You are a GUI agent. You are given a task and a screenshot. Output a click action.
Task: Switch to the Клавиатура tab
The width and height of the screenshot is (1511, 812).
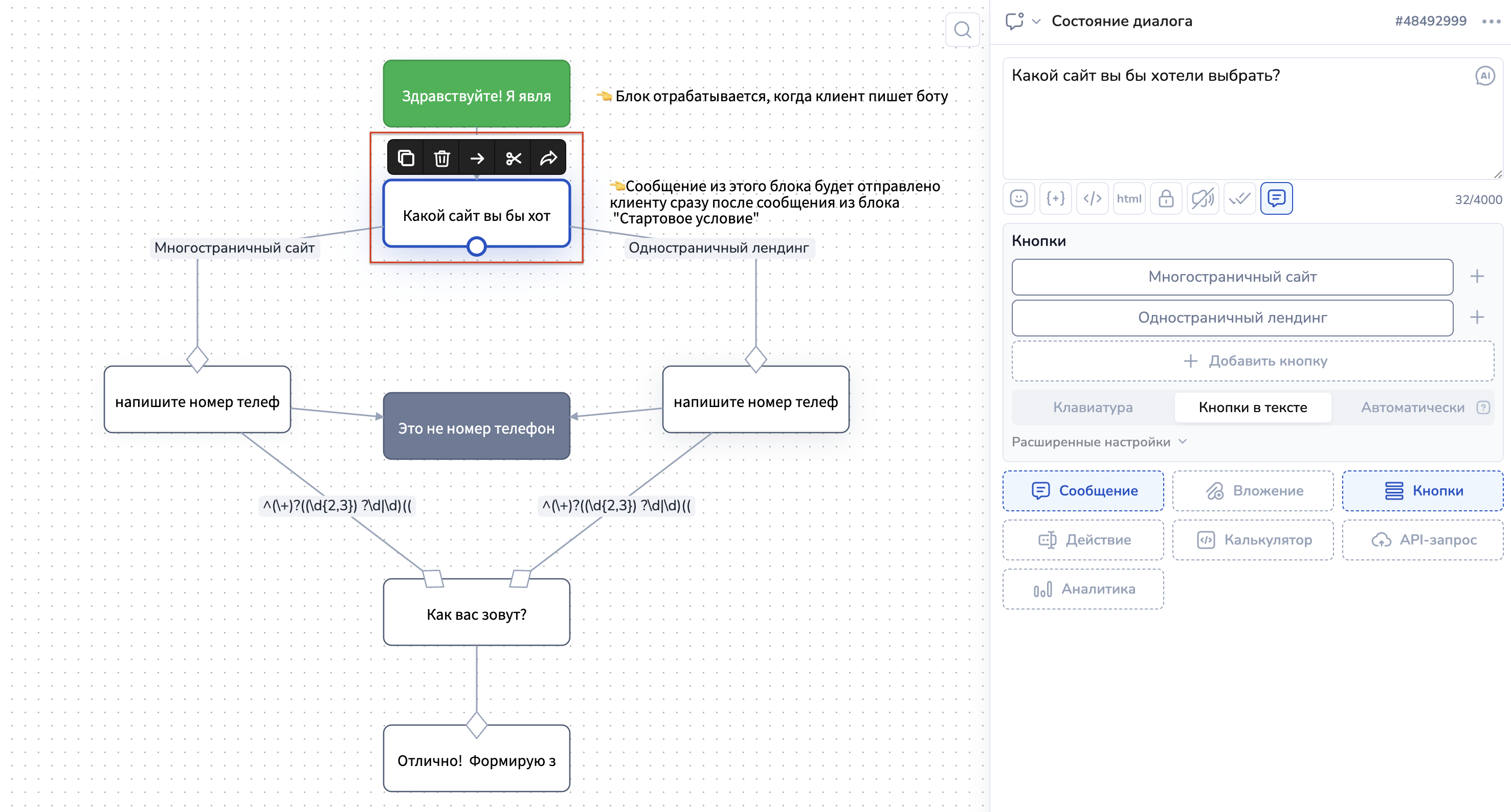(x=1092, y=408)
